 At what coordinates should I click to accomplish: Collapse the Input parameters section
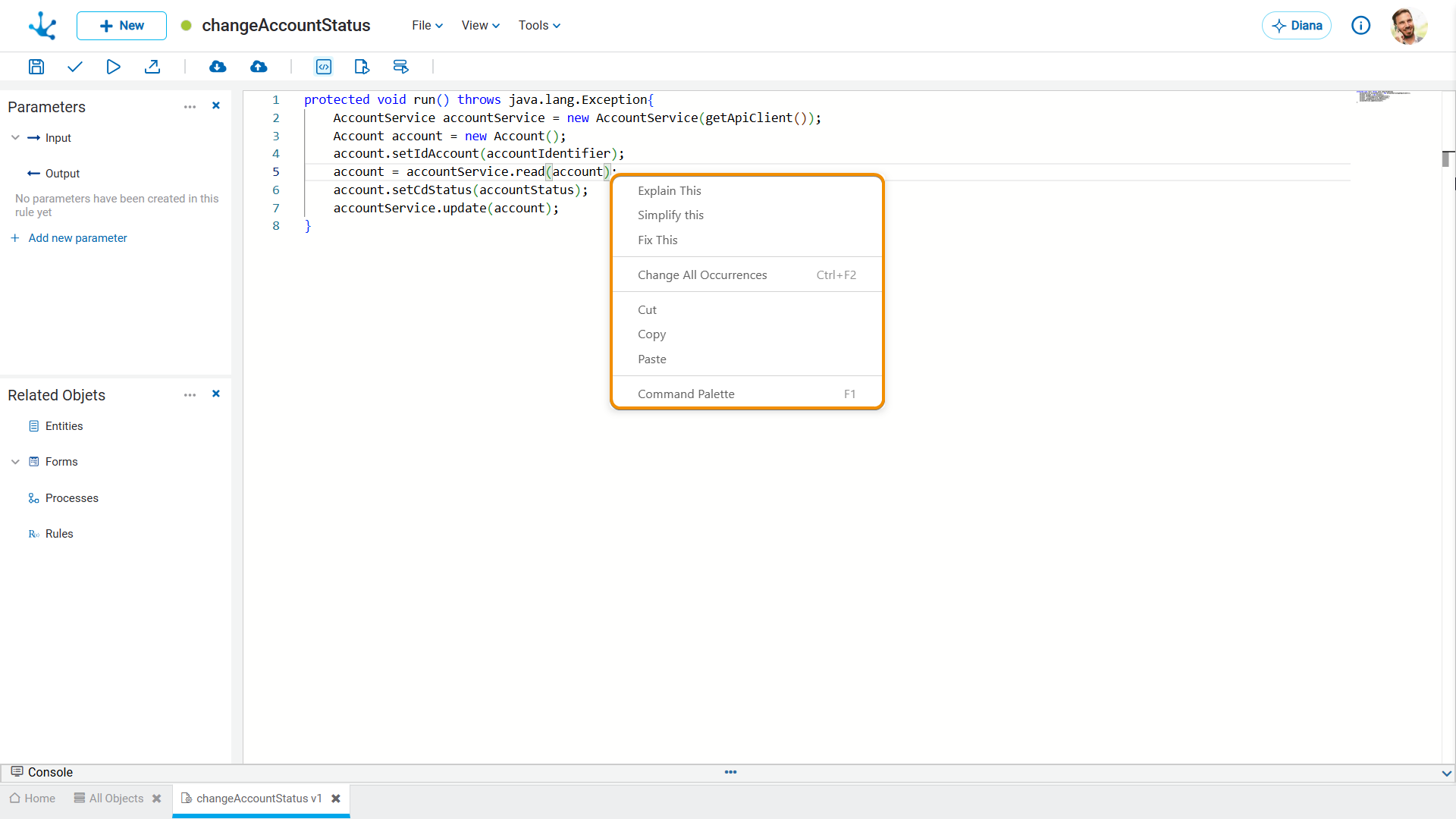click(x=15, y=138)
